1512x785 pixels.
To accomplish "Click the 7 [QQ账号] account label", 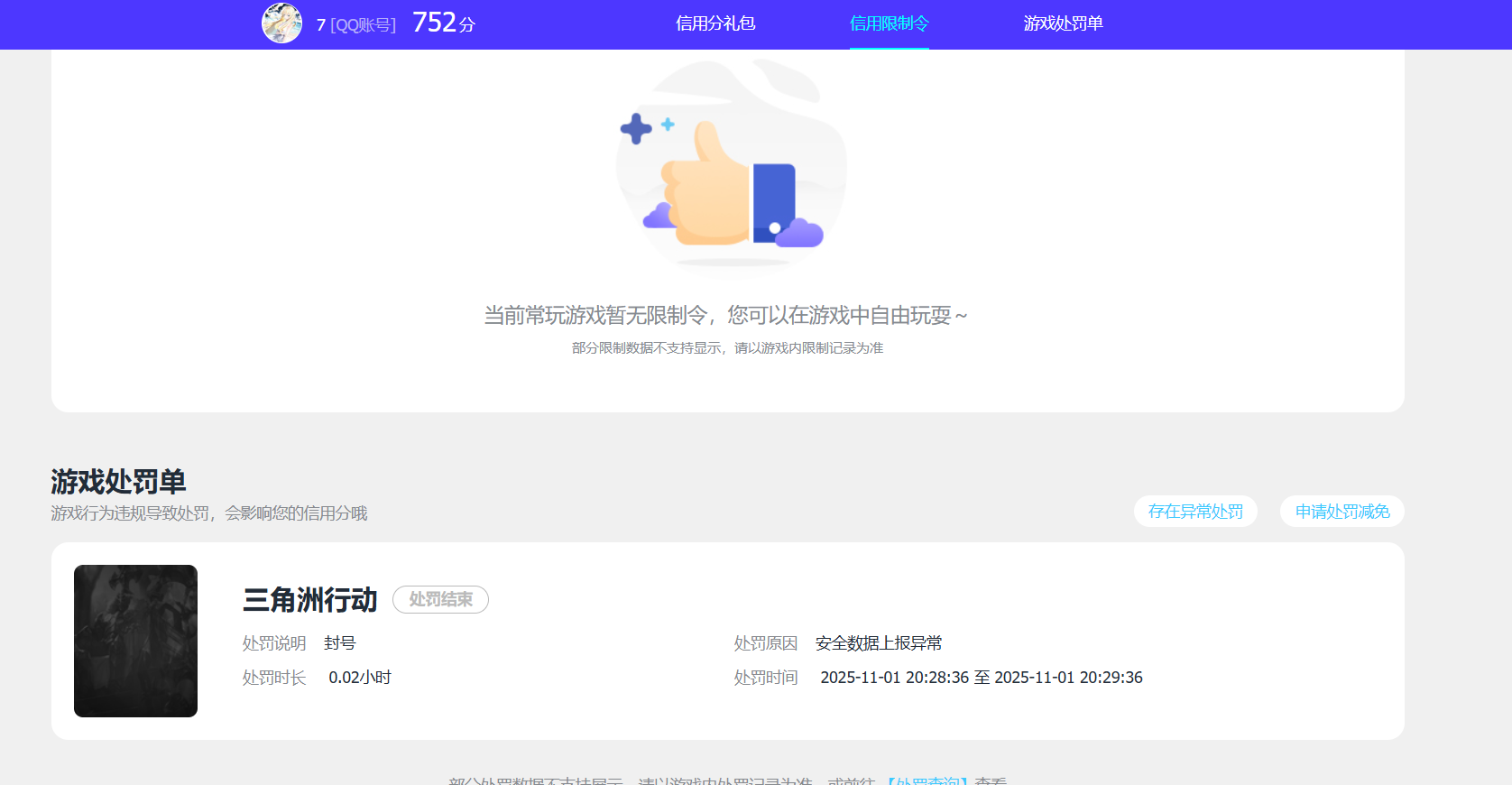I will pyautogui.click(x=356, y=25).
